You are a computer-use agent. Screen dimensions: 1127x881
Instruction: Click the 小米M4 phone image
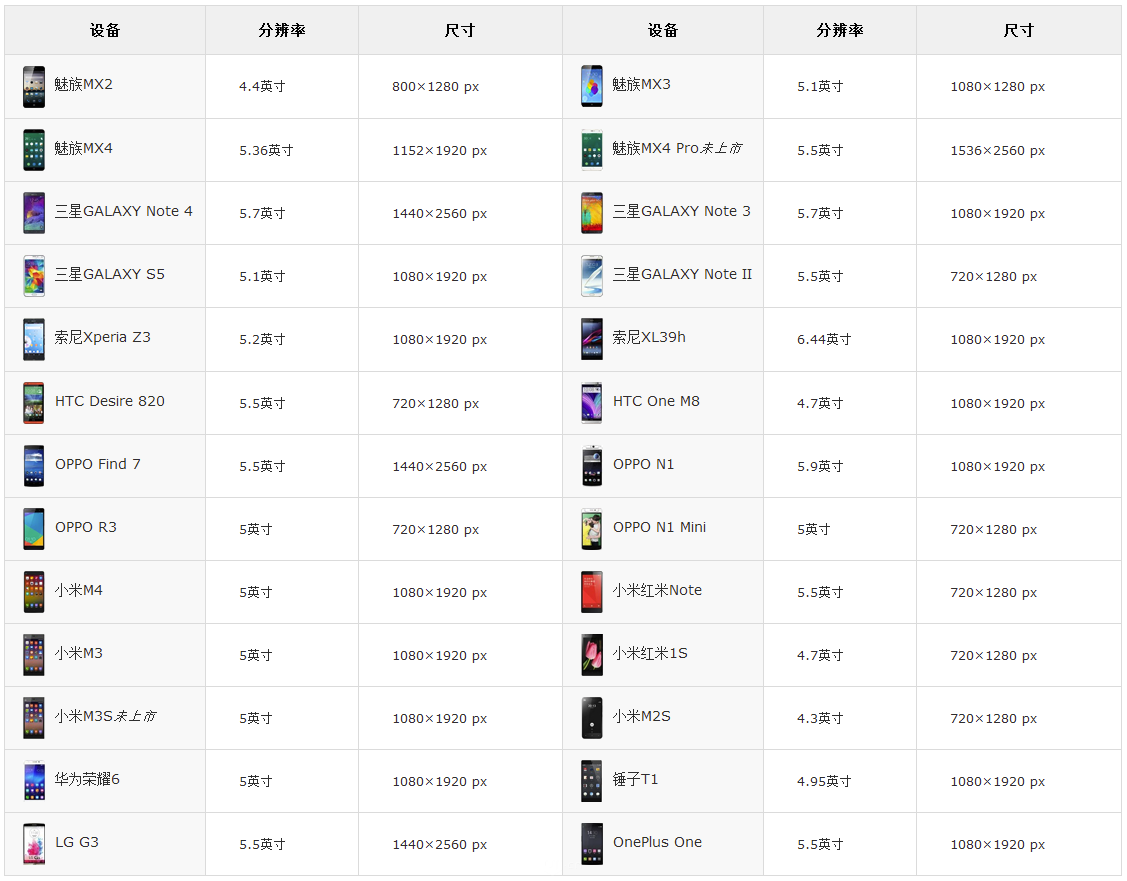(x=34, y=593)
